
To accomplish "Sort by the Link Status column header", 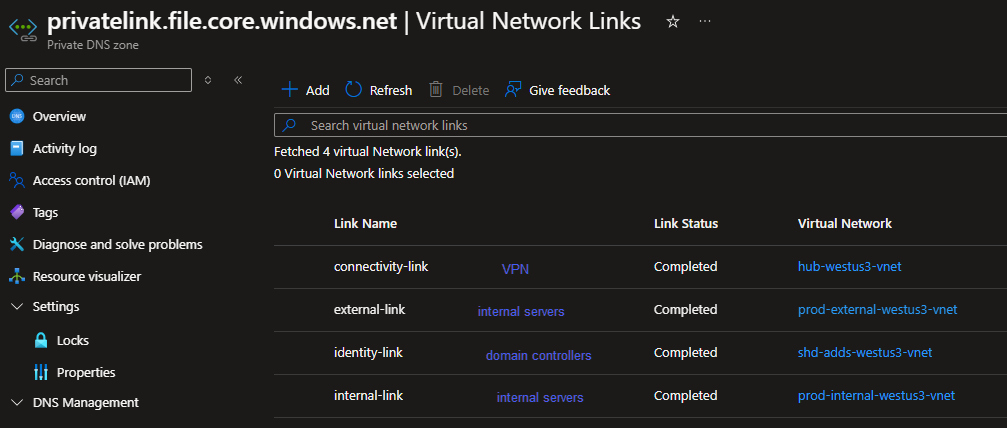I will (x=686, y=224).
